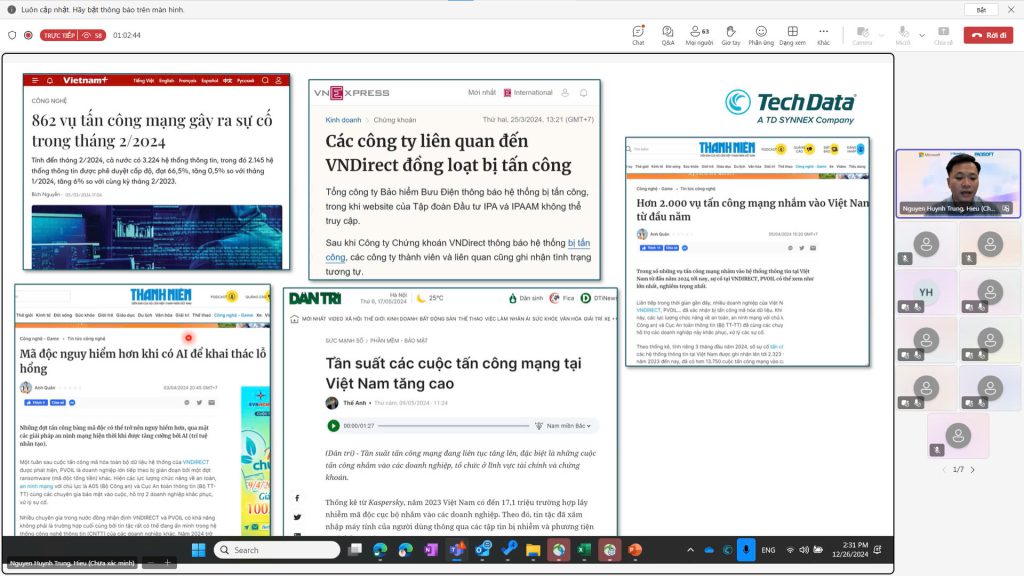Image resolution: width=1024 pixels, height=576 pixels.
Task: Select presenter Nguyen Huynh Trung Hieu video tile
Action: pyautogui.click(x=958, y=184)
